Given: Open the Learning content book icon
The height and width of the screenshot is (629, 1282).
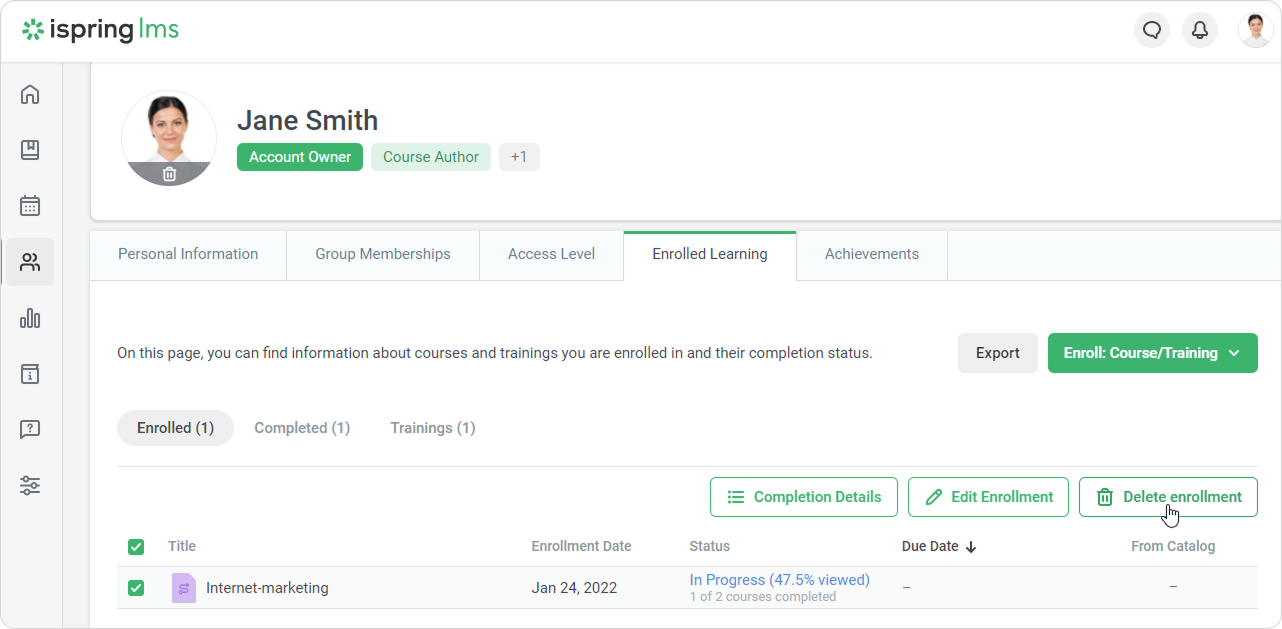Looking at the screenshot, I should [30, 150].
